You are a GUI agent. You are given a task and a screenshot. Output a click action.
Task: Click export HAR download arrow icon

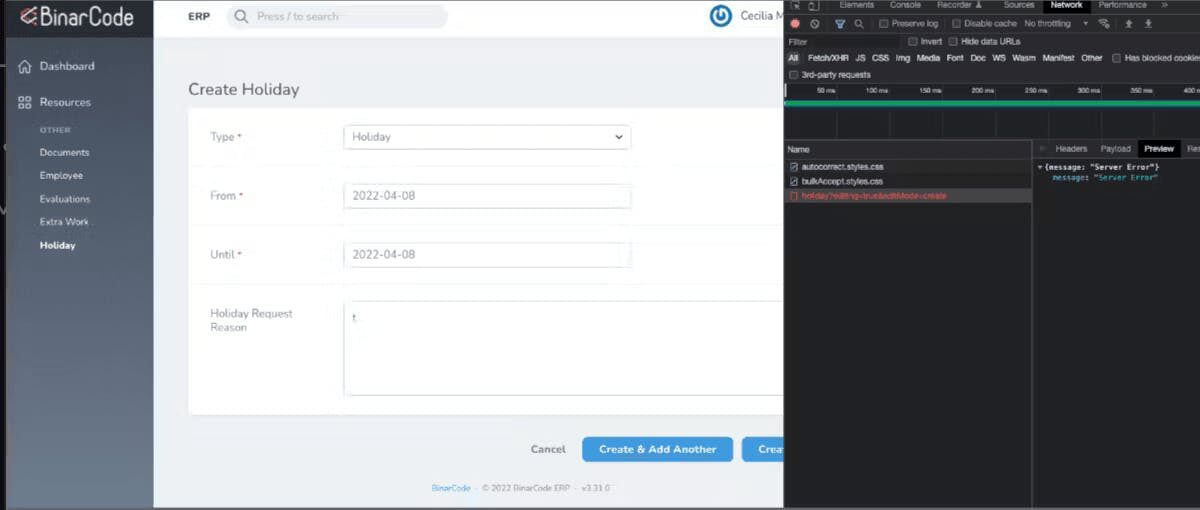point(1148,23)
